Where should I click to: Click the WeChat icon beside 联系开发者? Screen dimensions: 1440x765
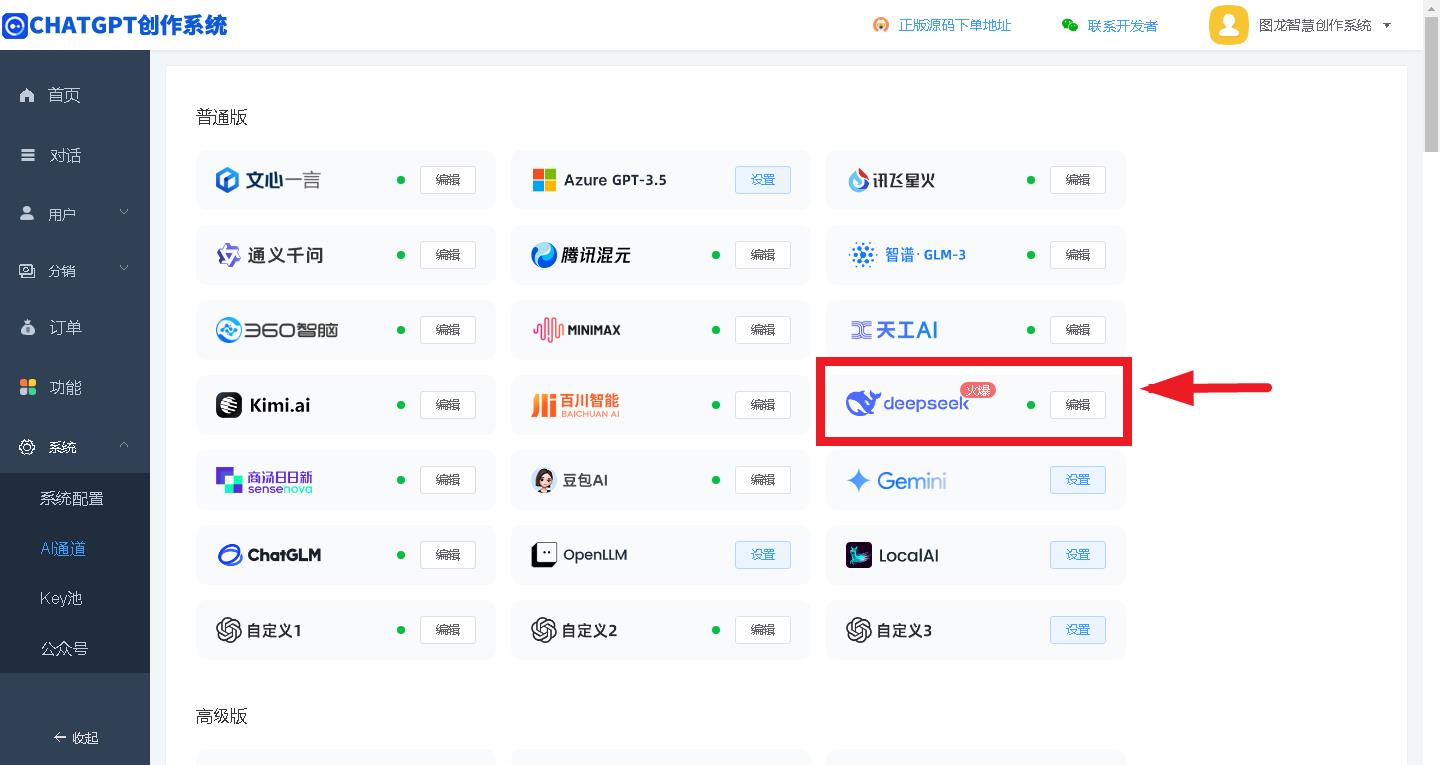click(x=1070, y=25)
